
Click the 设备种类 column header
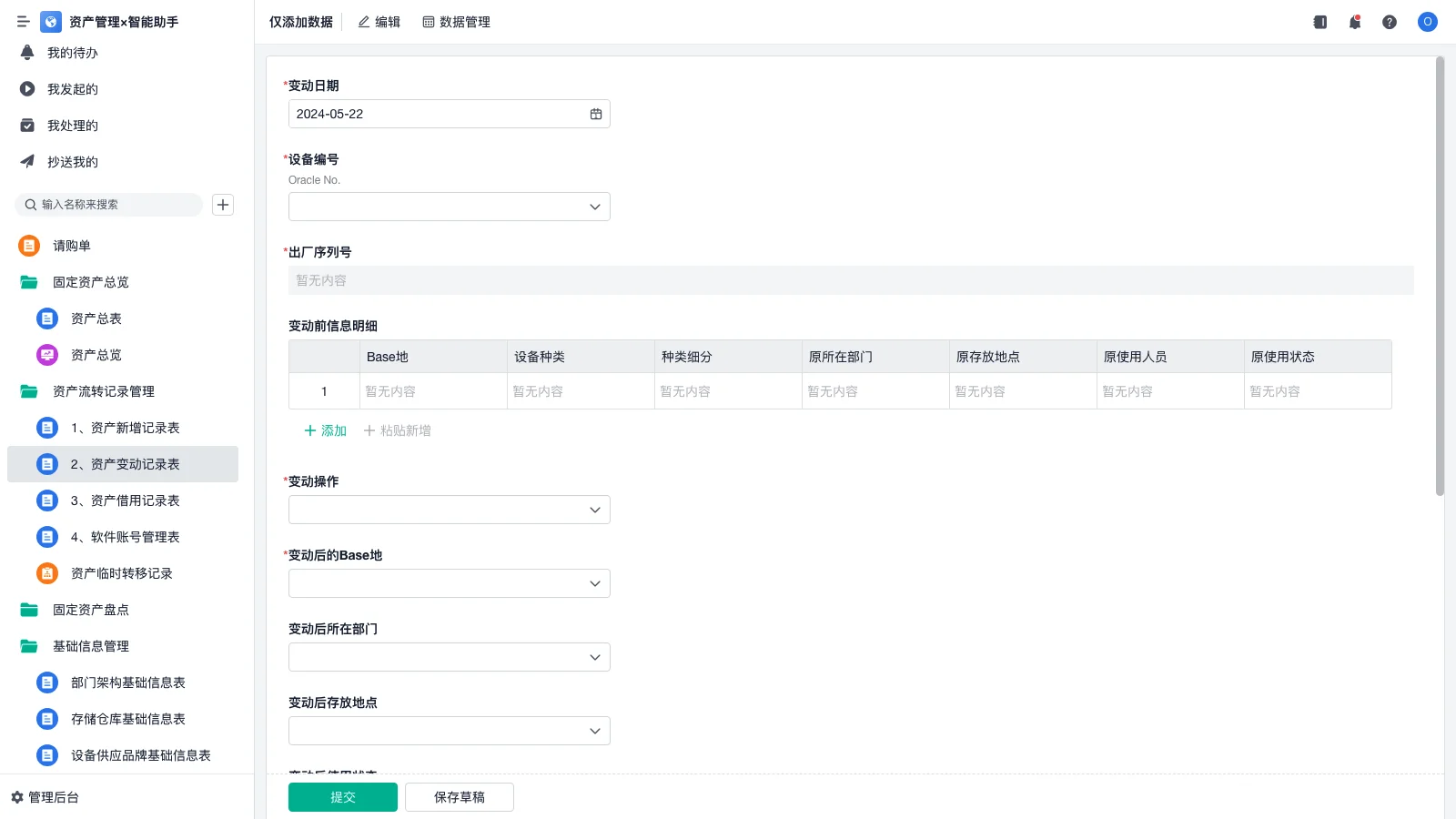581,357
